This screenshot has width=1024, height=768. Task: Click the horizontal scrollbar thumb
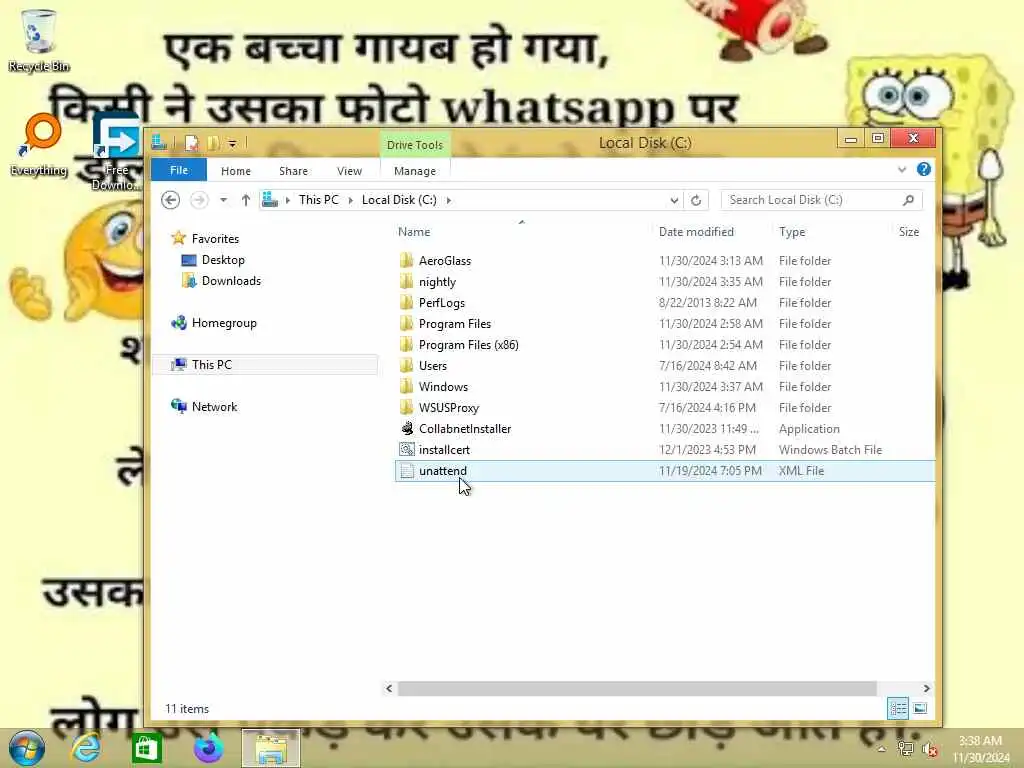tap(637, 688)
